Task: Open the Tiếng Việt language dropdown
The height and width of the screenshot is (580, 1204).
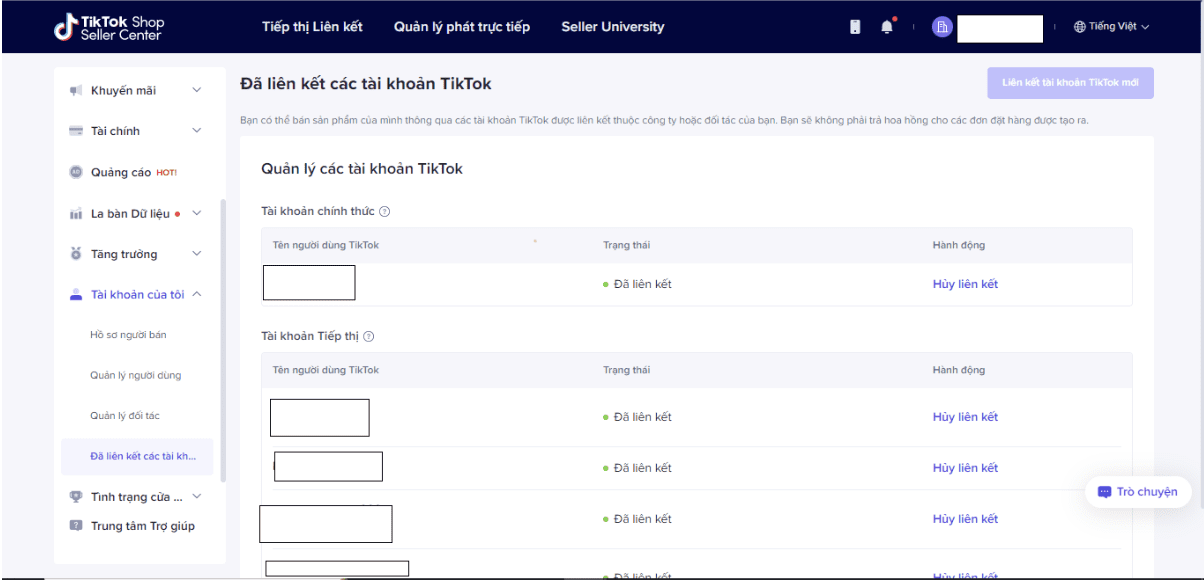Action: pos(1112,27)
